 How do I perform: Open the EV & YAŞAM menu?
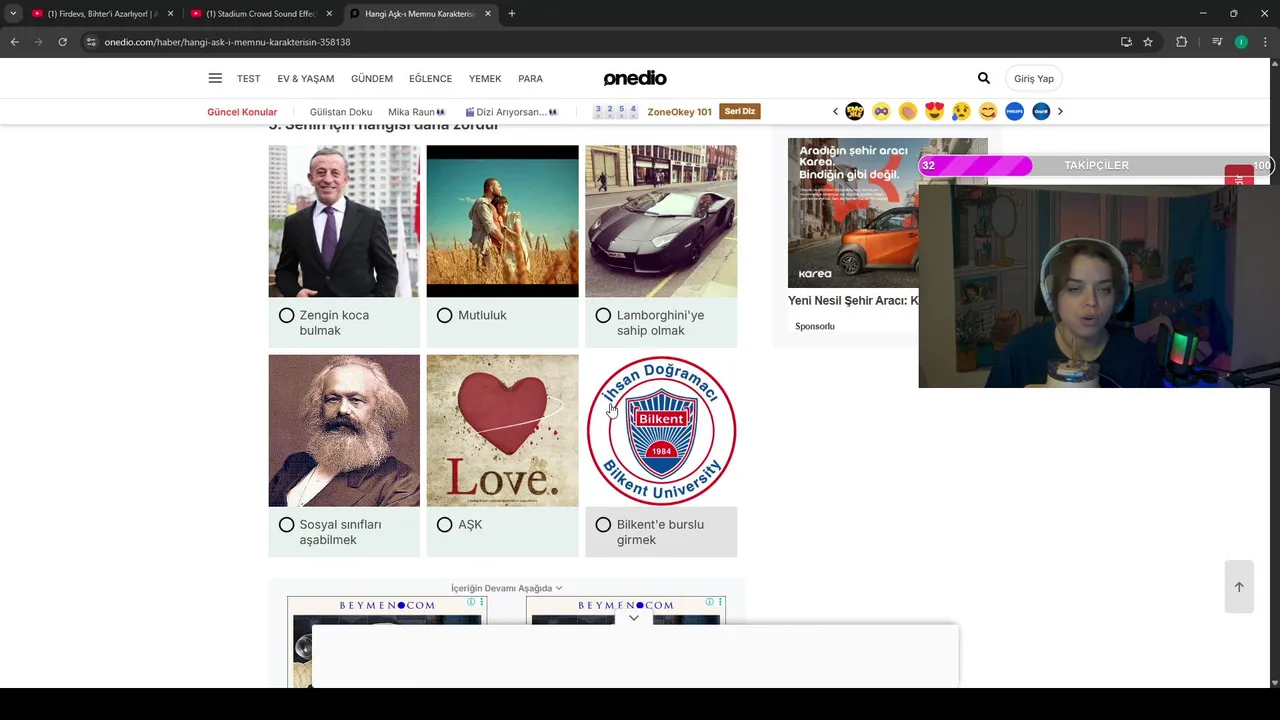(x=306, y=78)
